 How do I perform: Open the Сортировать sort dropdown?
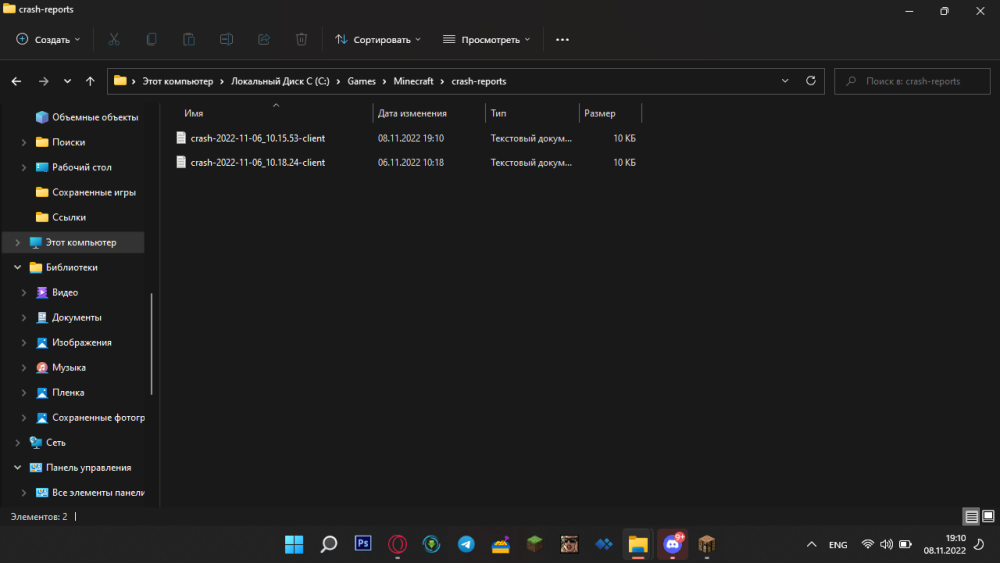point(378,40)
